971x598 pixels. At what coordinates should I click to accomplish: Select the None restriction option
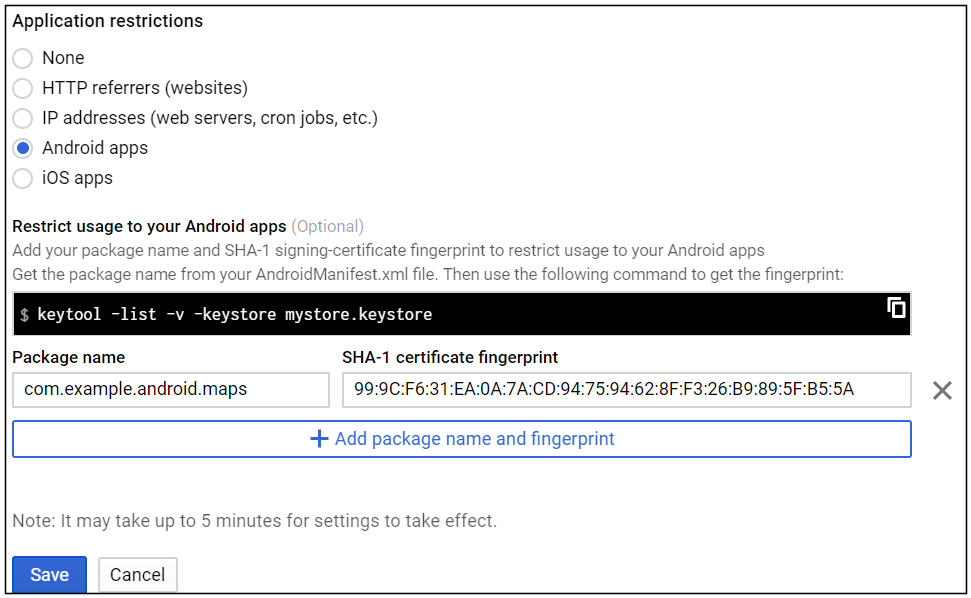point(23,58)
